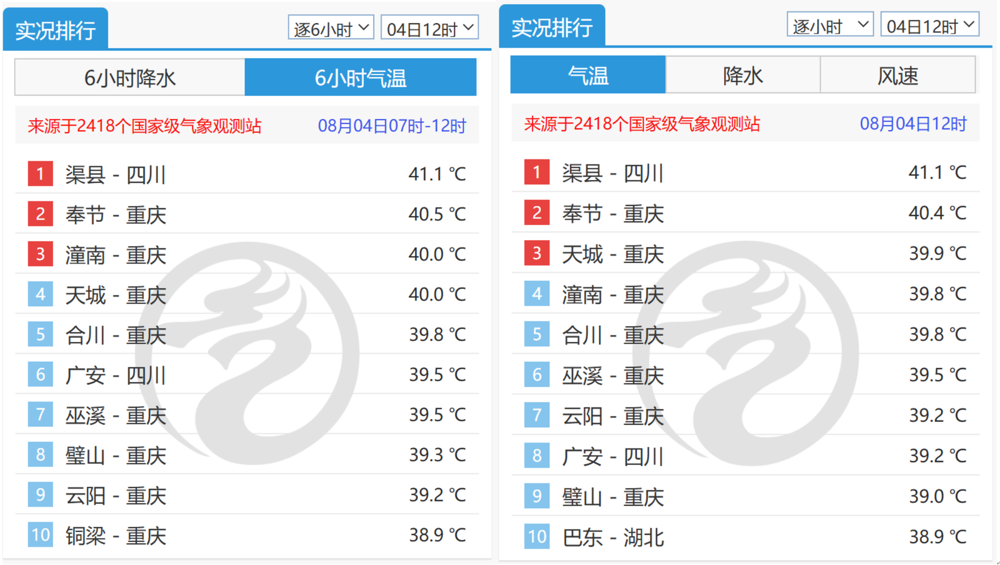The width and height of the screenshot is (1000, 565).
Task: Expand the 04日12时 dropdown next to 逐6小时
Action: (429, 28)
